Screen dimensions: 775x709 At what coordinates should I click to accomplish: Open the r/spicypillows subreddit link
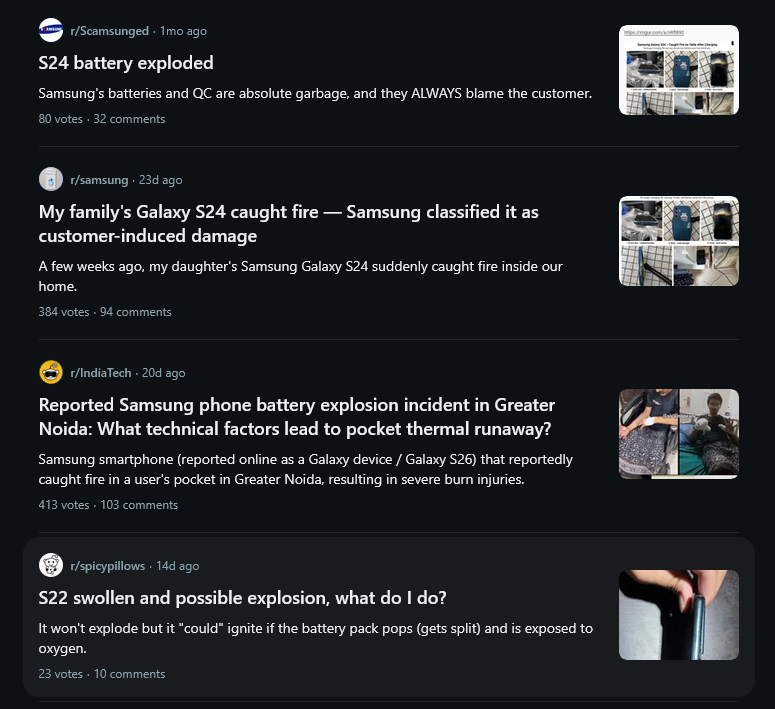pos(108,566)
